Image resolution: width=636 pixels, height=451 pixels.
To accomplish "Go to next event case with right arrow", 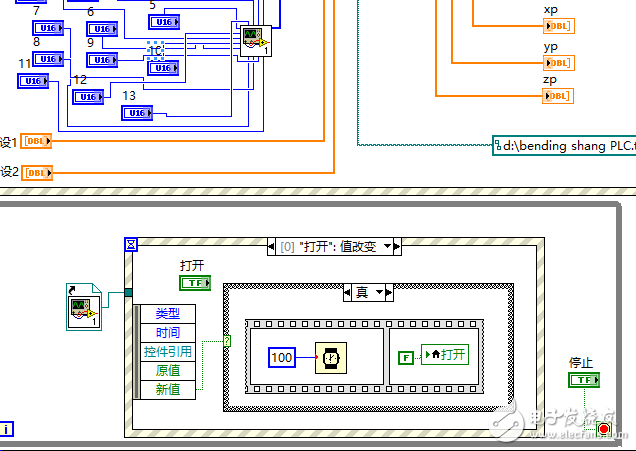I will [397, 246].
